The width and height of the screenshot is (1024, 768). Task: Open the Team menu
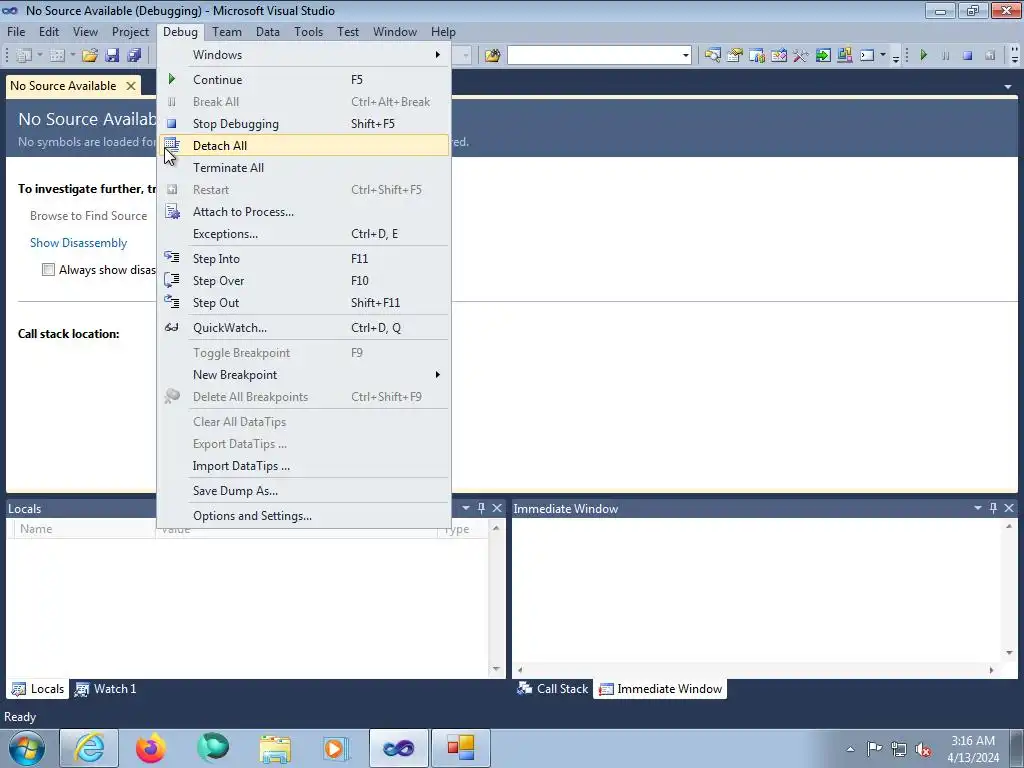point(227,31)
